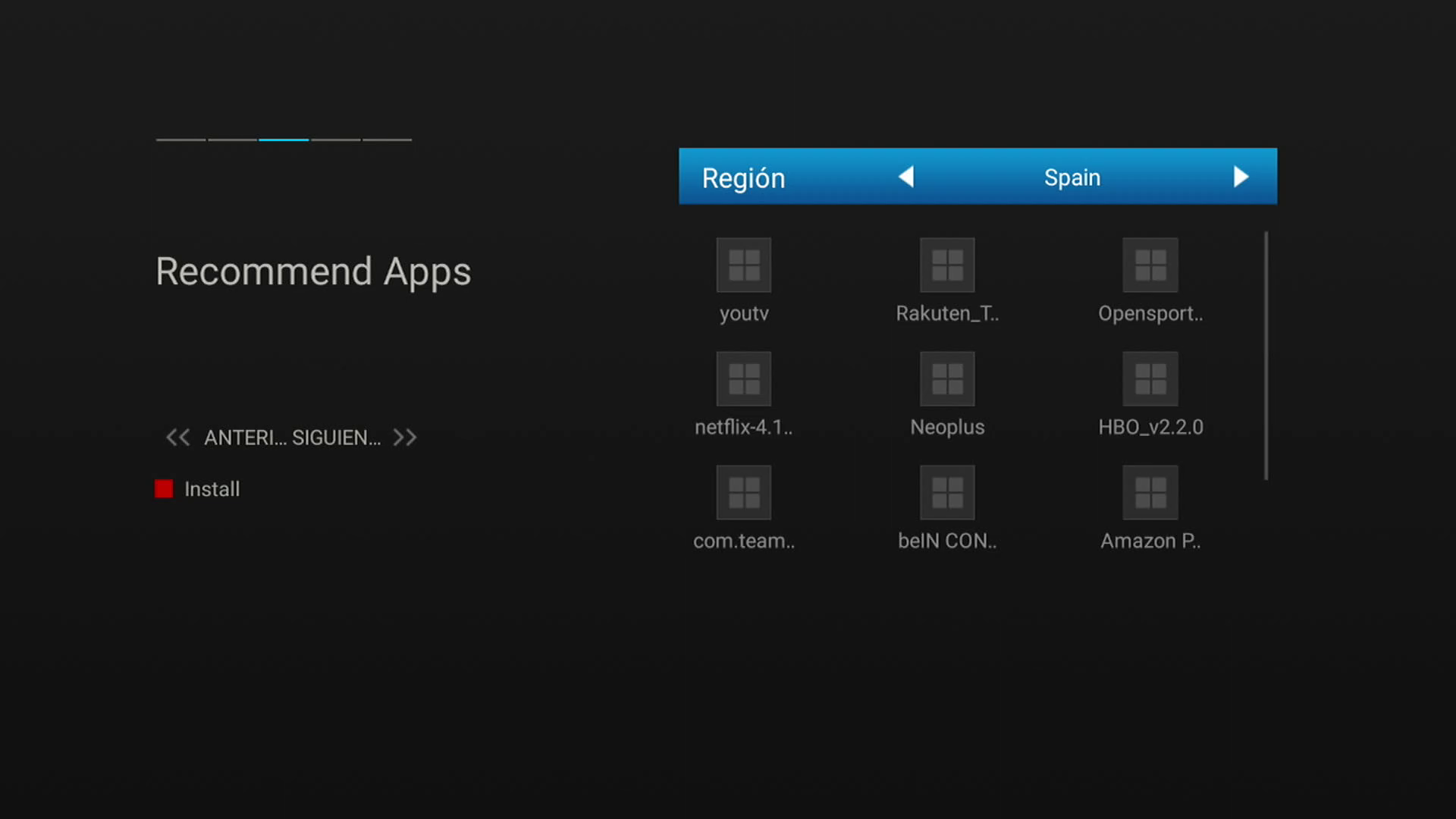The width and height of the screenshot is (1456, 819).
Task: Proceed with the SIGUIEN... button
Action: 336,438
